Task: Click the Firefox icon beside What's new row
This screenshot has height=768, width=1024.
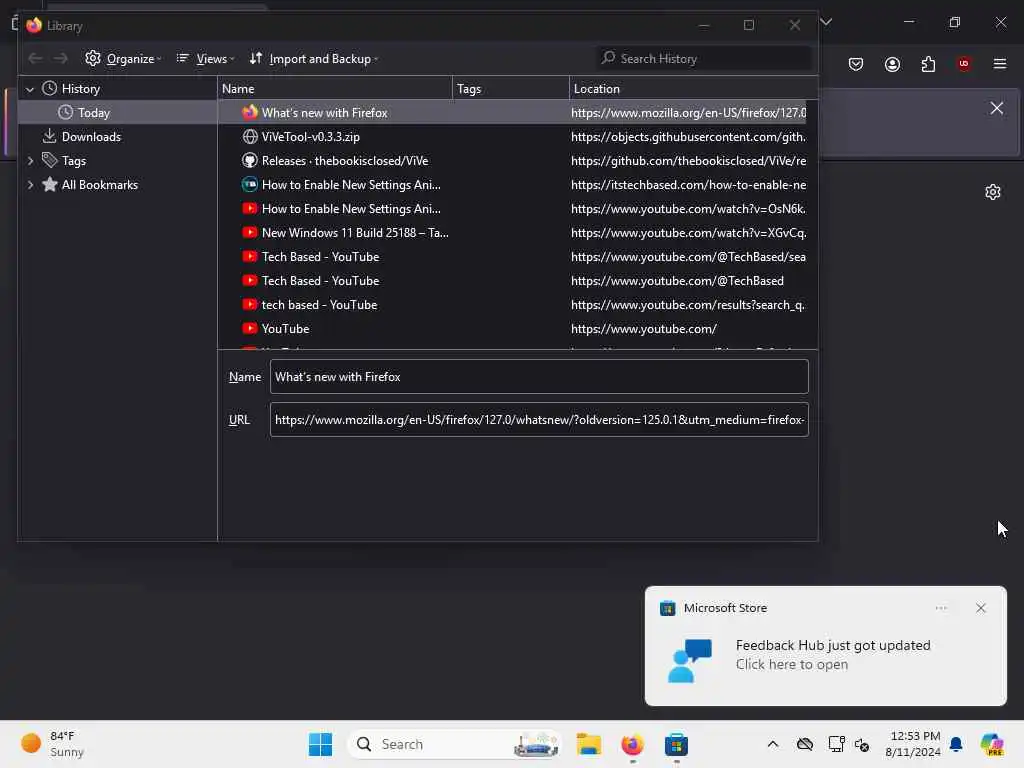Action: point(249,112)
